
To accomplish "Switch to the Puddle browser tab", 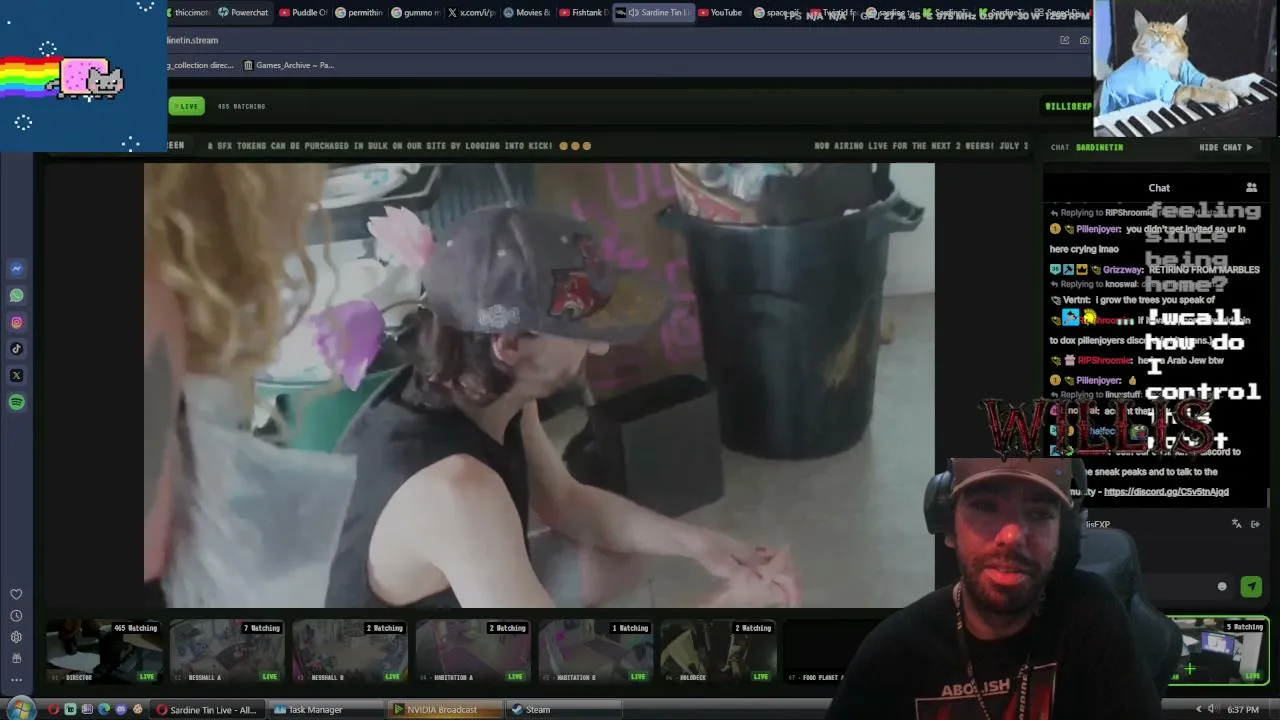I will pos(303,13).
